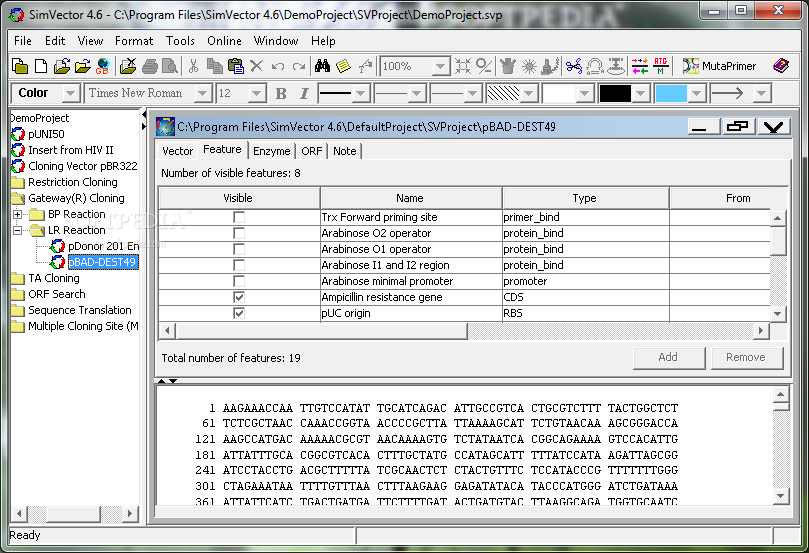Click the Type column header
Viewport: 809px width, 553px height.
(585, 198)
